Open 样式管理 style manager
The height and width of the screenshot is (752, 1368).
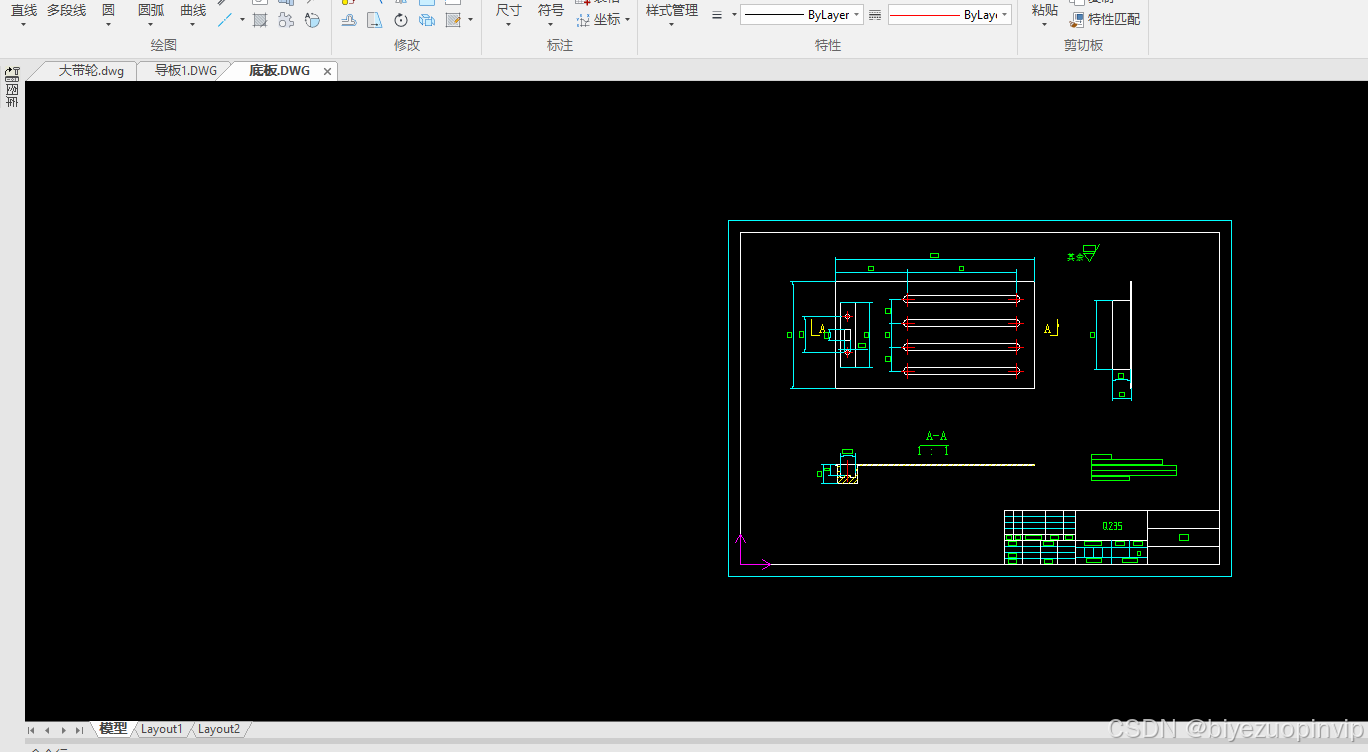click(x=672, y=11)
